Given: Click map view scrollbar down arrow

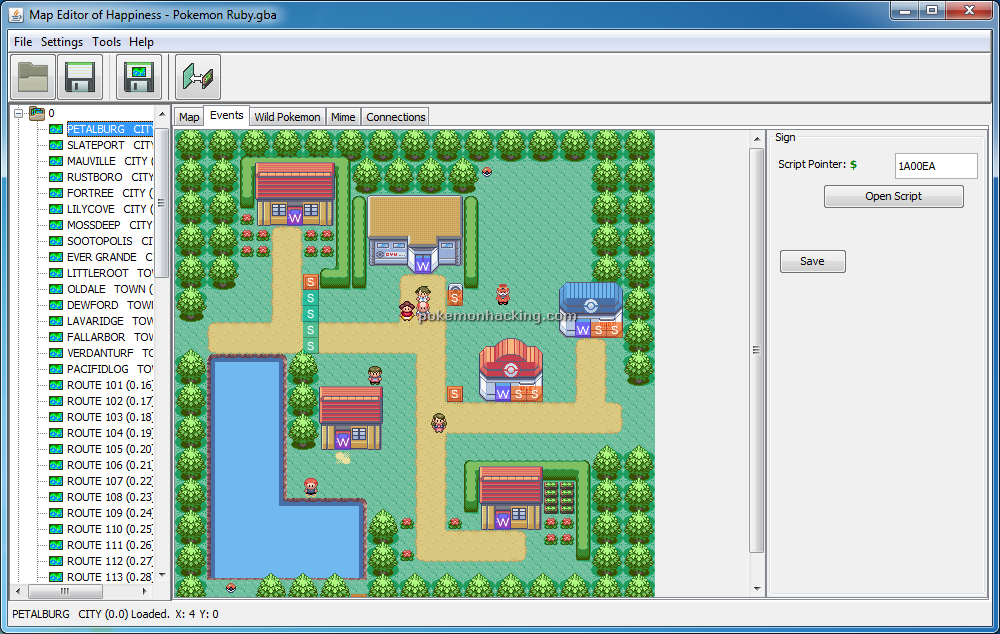Looking at the screenshot, I should click(756, 589).
